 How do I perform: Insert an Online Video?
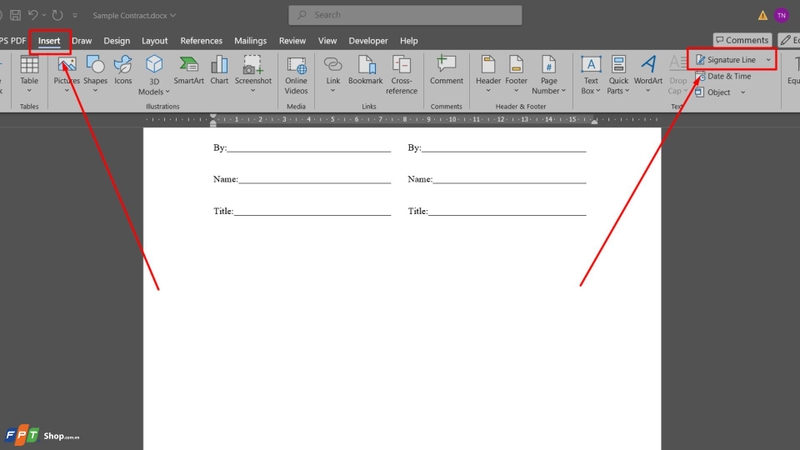click(296, 74)
